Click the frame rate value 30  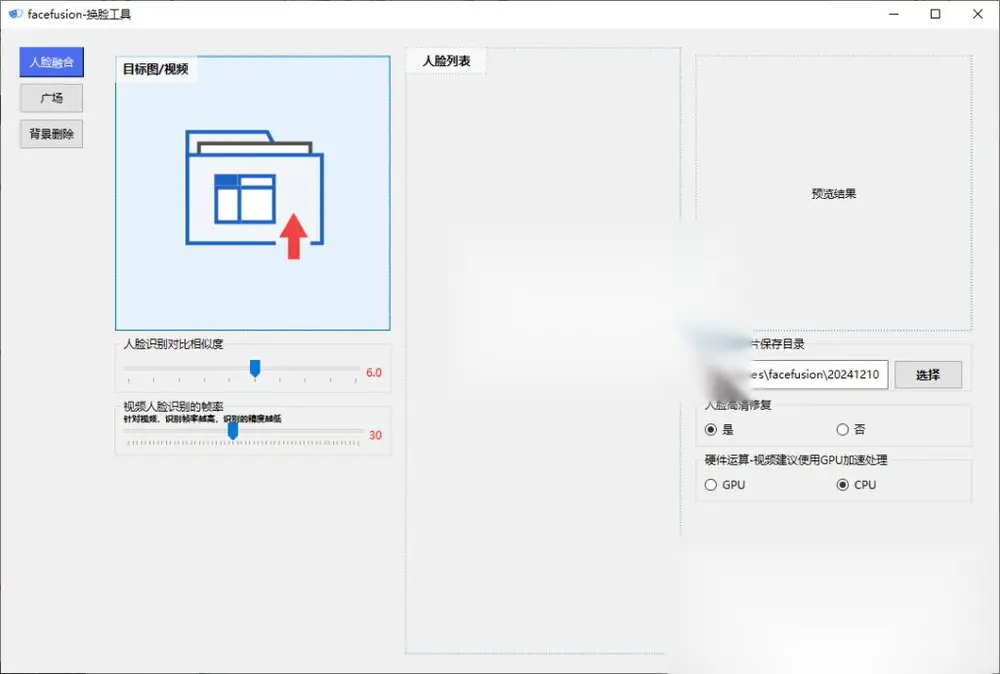tap(375, 435)
